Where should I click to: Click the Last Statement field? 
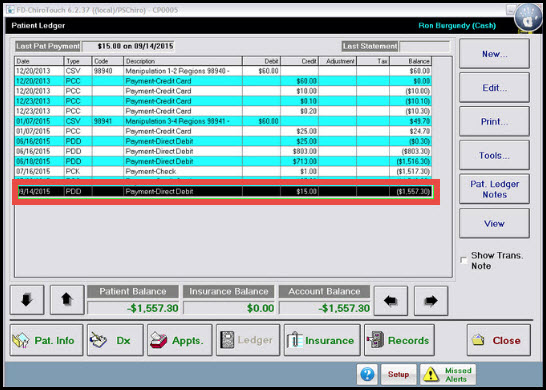coord(424,46)
